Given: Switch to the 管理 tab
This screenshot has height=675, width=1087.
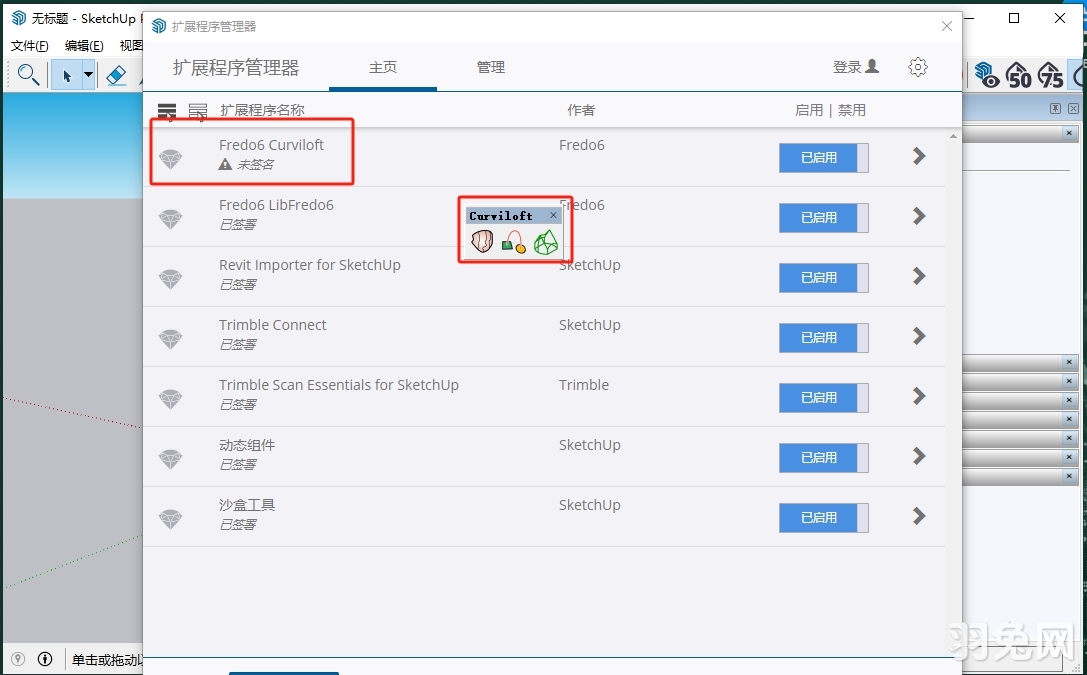Looking at the screenshot, I should coord(490,67).
